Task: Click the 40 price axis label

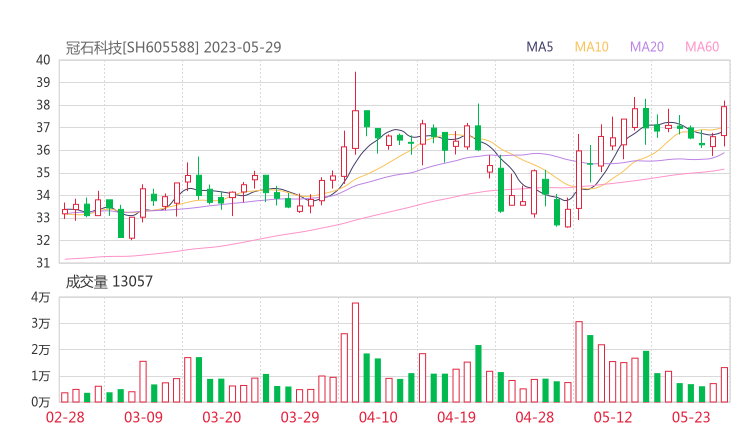Action: pos(43,60)
